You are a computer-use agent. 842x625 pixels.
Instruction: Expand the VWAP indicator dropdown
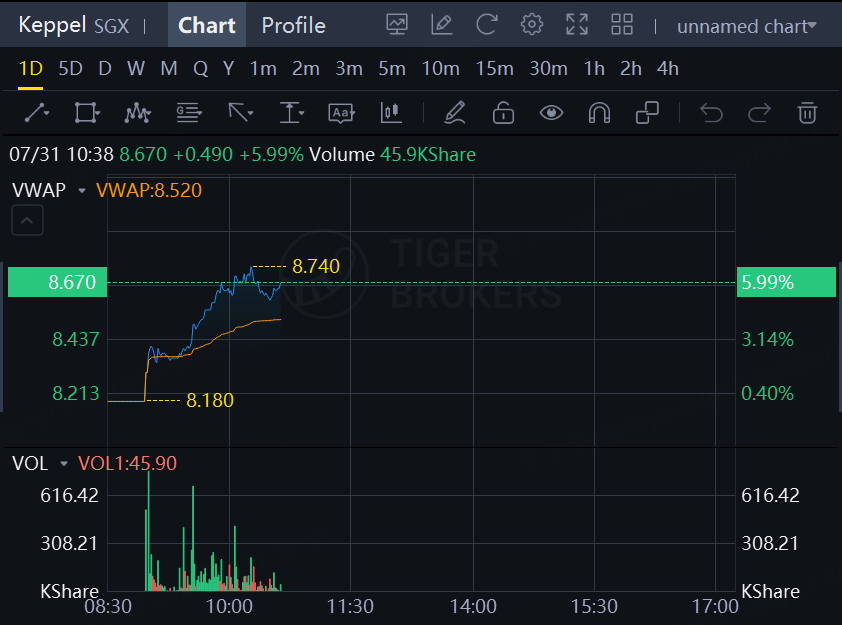81,189
